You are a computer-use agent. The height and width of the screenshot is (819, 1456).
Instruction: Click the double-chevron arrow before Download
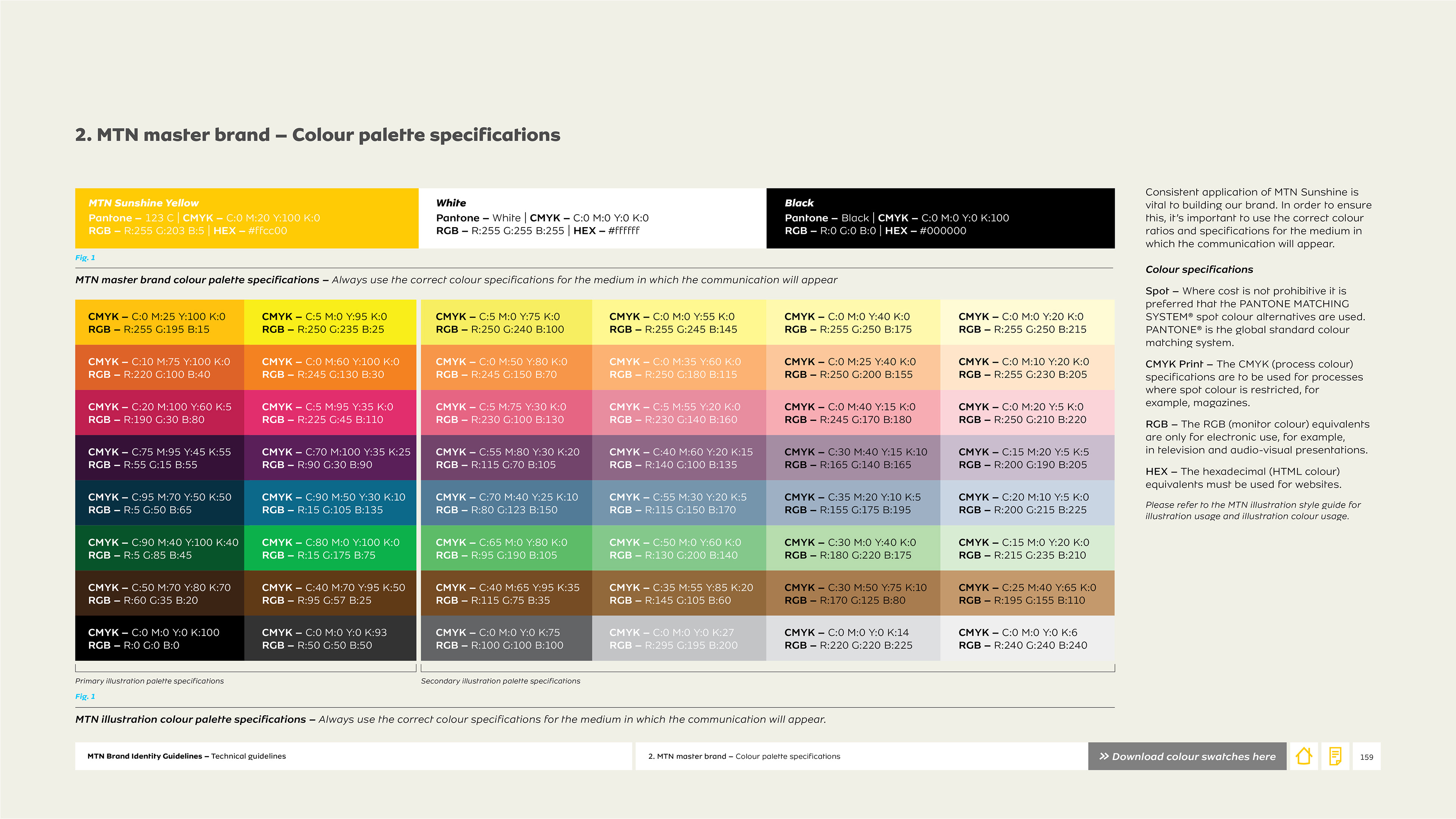[1103, 756]
